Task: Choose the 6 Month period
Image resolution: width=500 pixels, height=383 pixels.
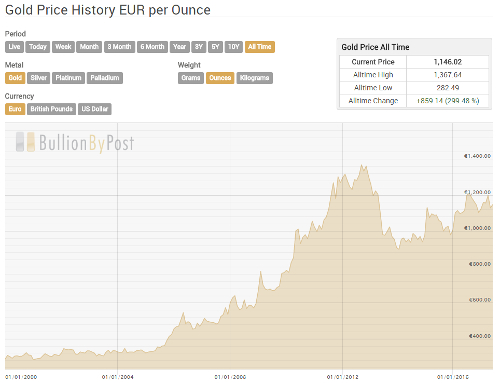Action: tap(152, 47)
